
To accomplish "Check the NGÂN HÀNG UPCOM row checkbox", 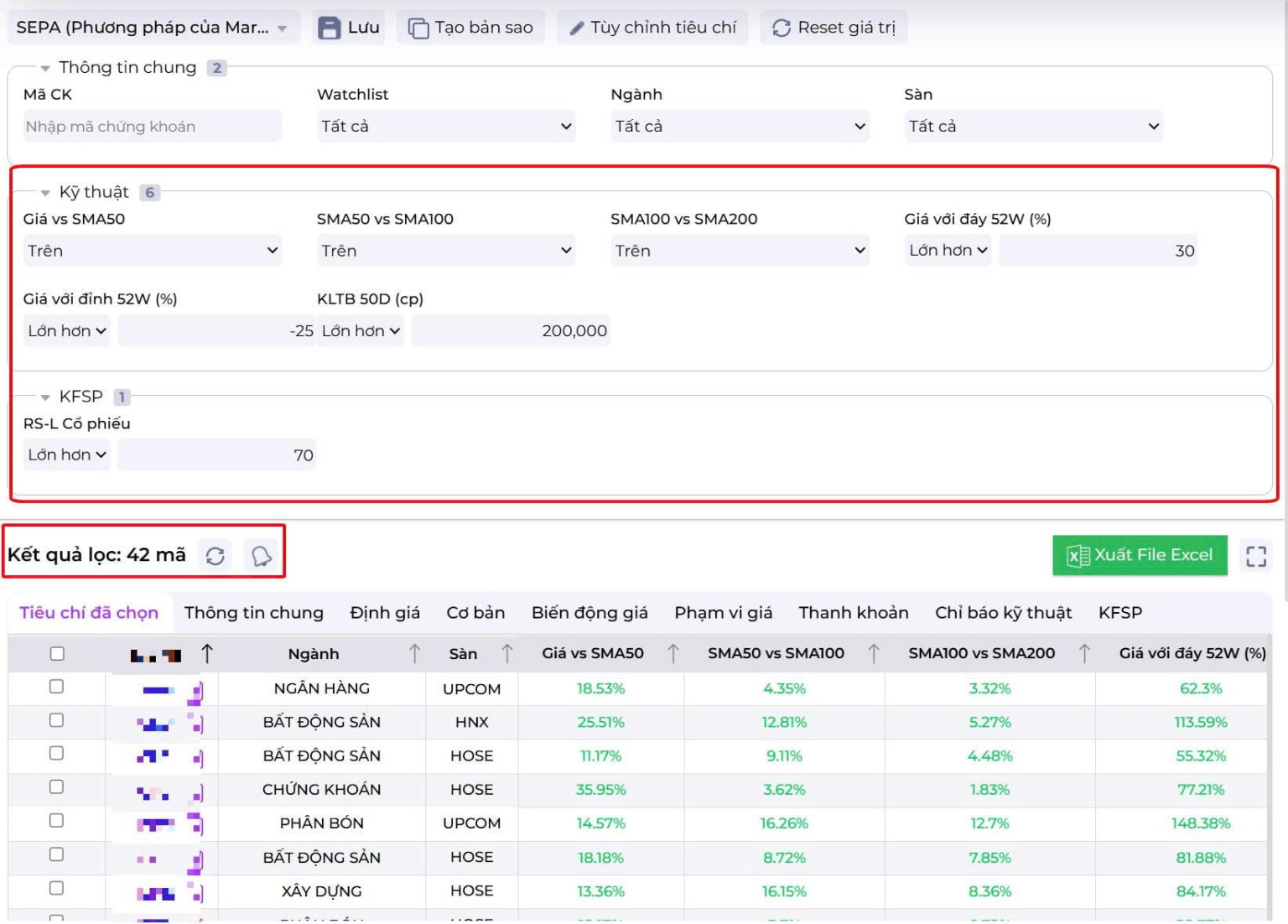I will click(56, 687).
